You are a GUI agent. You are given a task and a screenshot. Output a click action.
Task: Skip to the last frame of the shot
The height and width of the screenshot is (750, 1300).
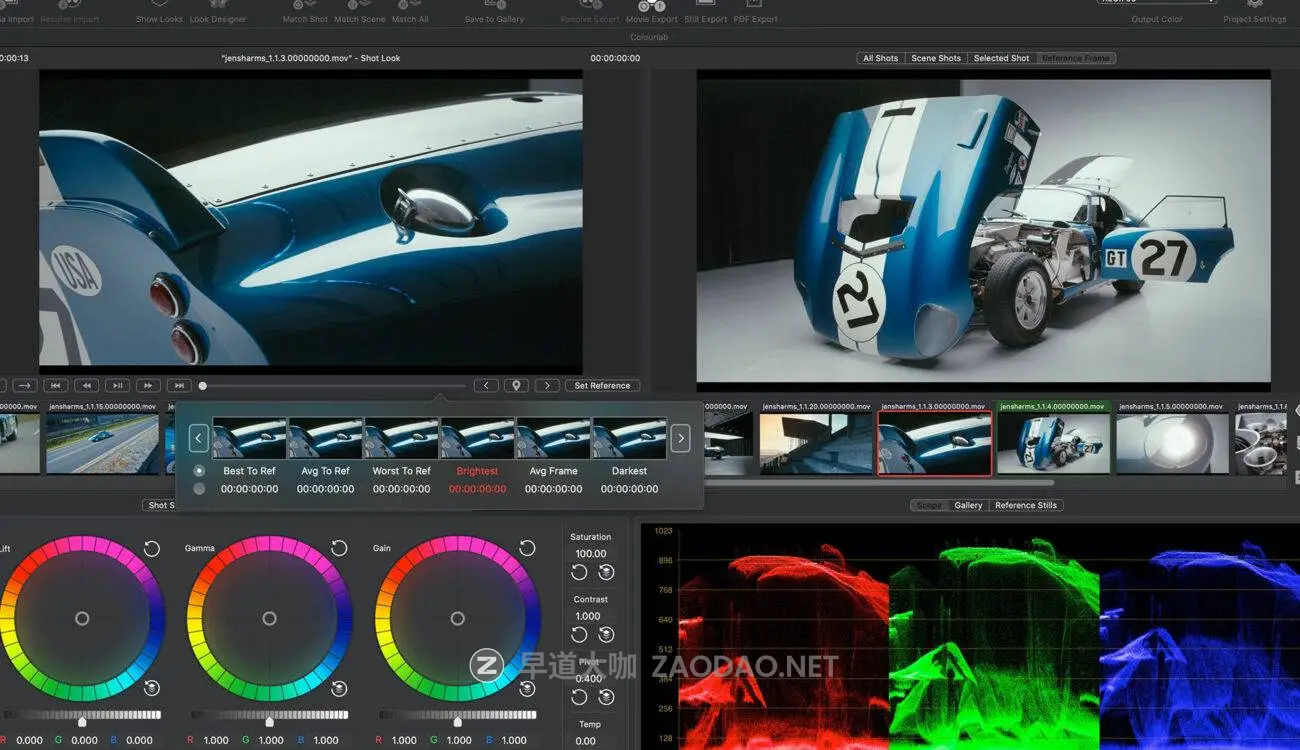(x=179, y=386)
